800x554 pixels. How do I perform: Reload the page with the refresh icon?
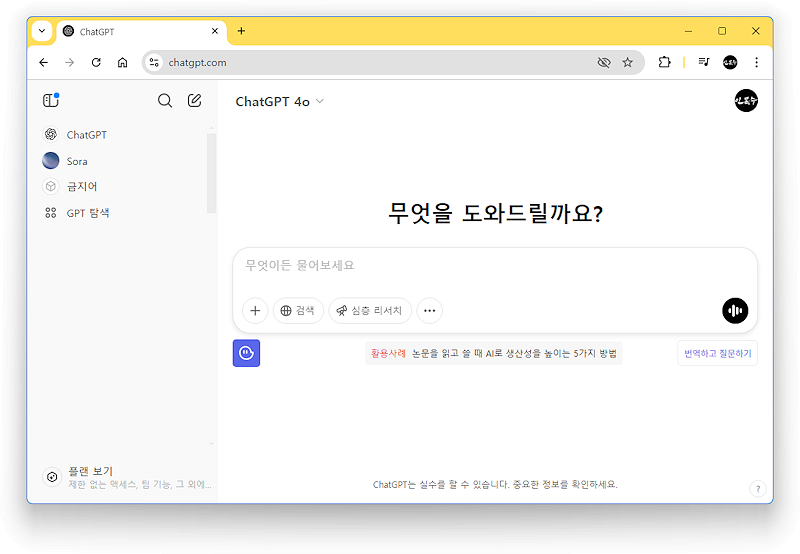click(x=96, y=62)
